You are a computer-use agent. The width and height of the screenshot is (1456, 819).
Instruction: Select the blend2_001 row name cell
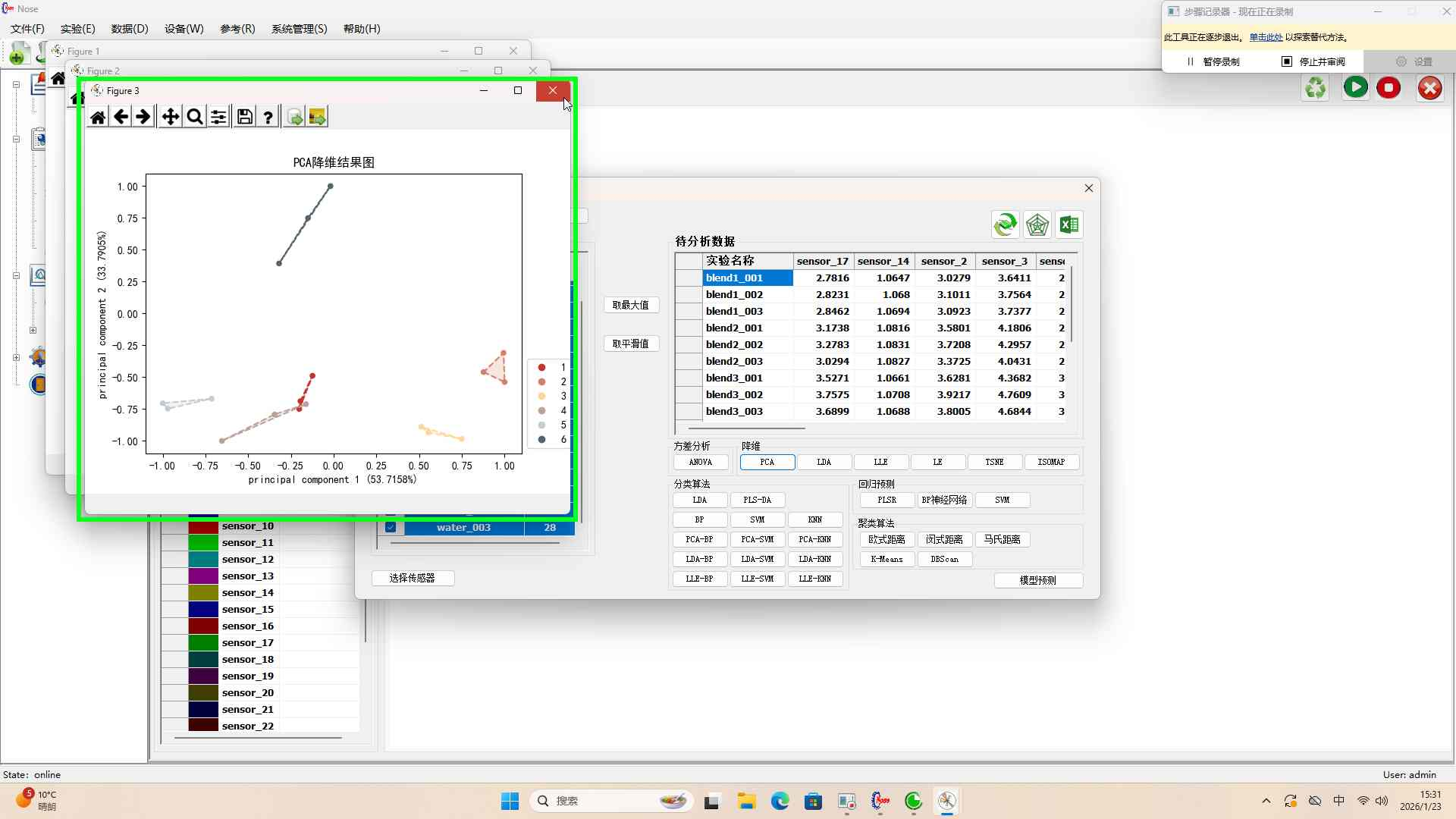click(734, 328)
